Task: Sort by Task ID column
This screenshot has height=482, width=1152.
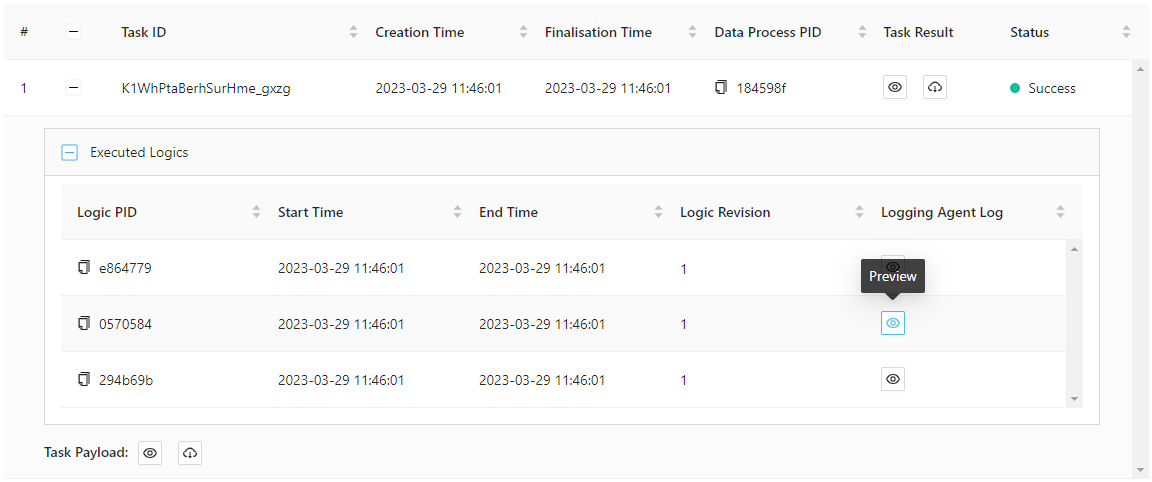Action: [x=353, y=32]
